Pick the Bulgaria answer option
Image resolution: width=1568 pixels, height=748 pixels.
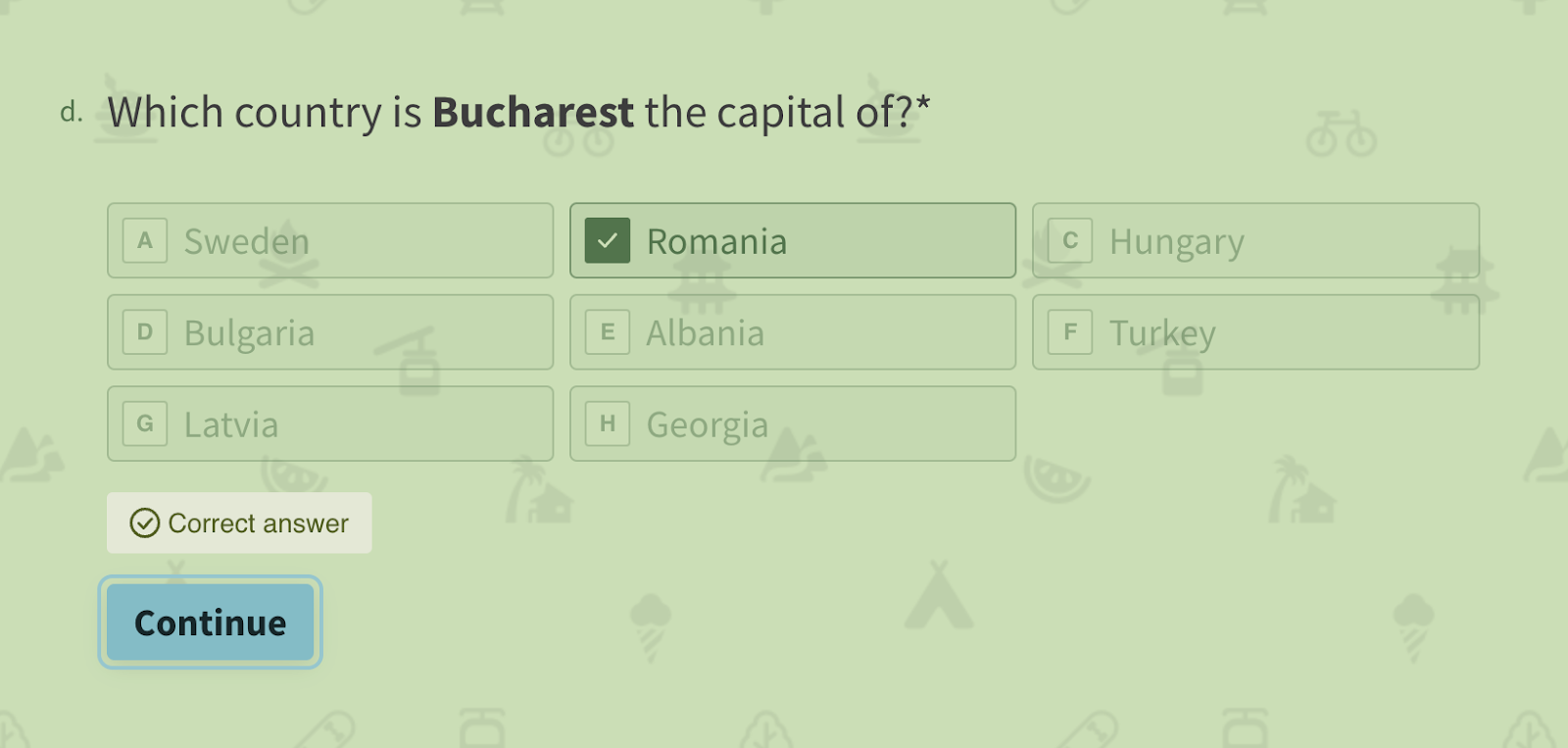[330, 332]
